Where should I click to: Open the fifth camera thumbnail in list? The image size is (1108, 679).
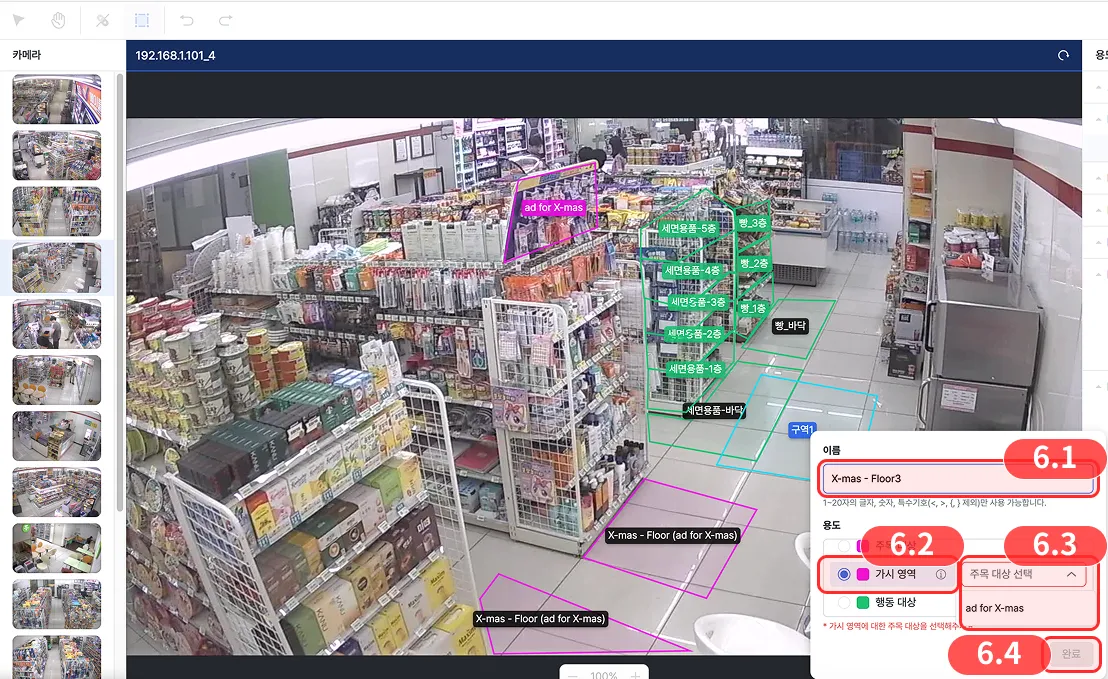57,324
